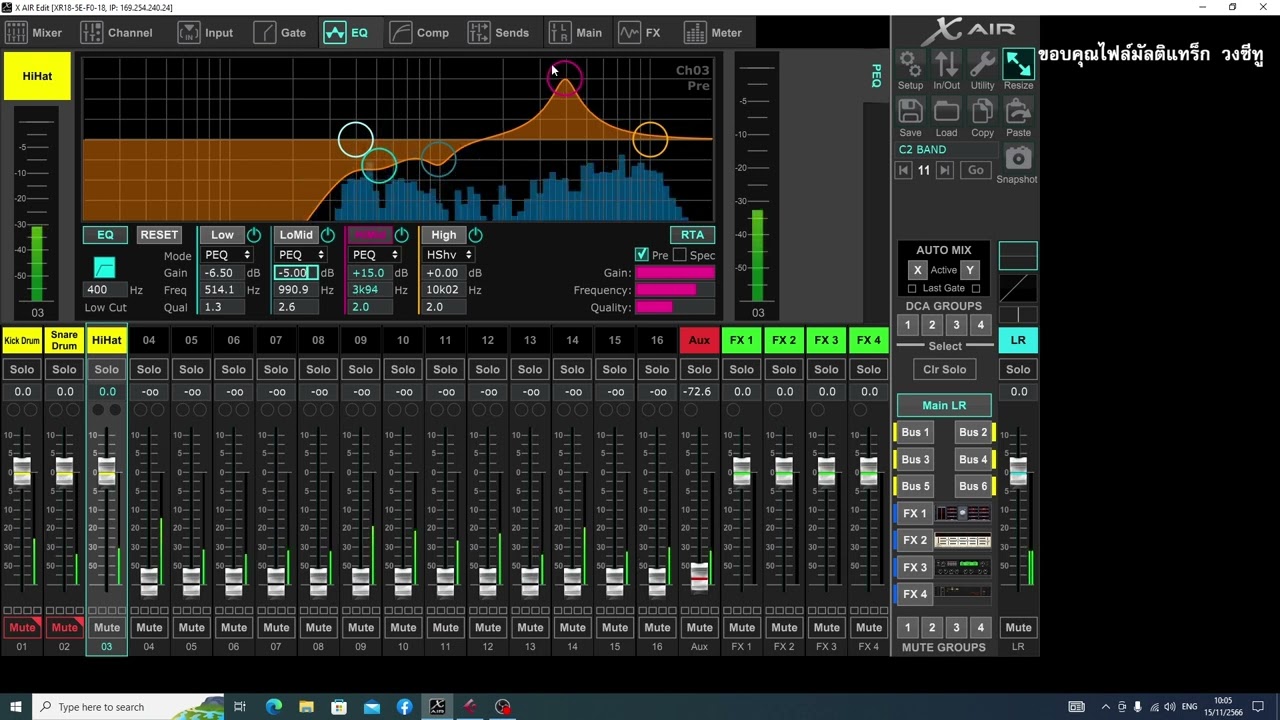Open Microsoft Edge in taskbar
This screenshot has height=720, width=1280.
tap(274, 707)
